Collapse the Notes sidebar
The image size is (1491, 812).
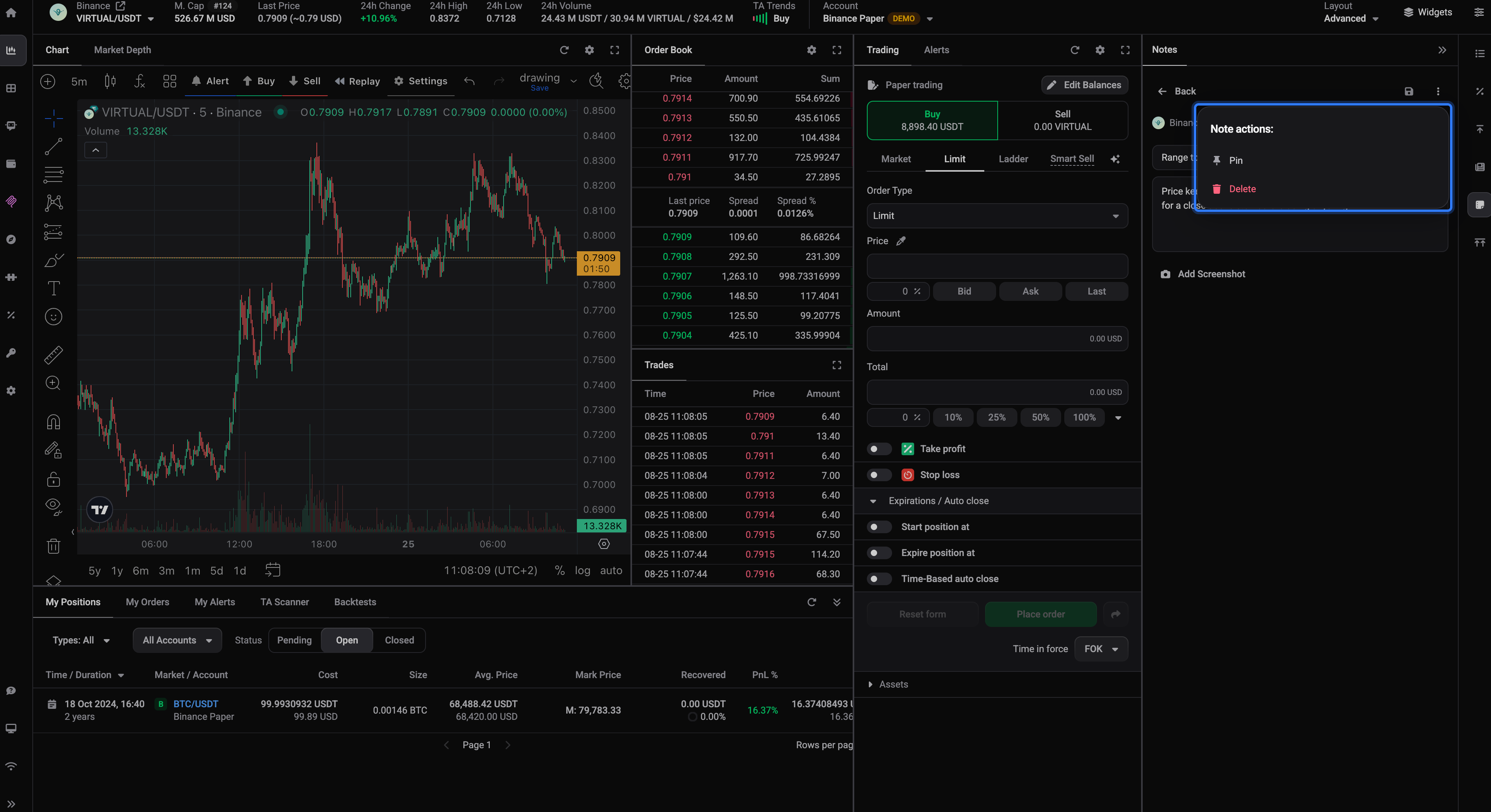[1443, 50]
